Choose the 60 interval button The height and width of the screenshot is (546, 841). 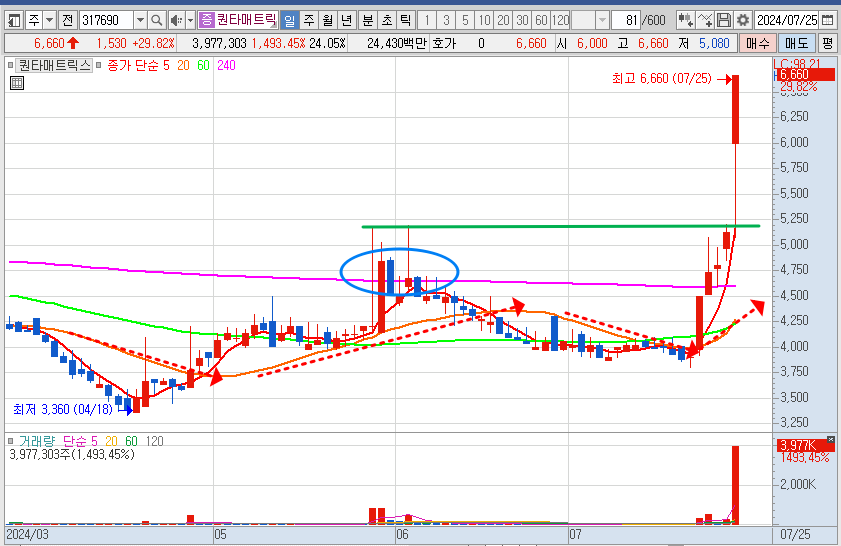(x=541, y=20)
